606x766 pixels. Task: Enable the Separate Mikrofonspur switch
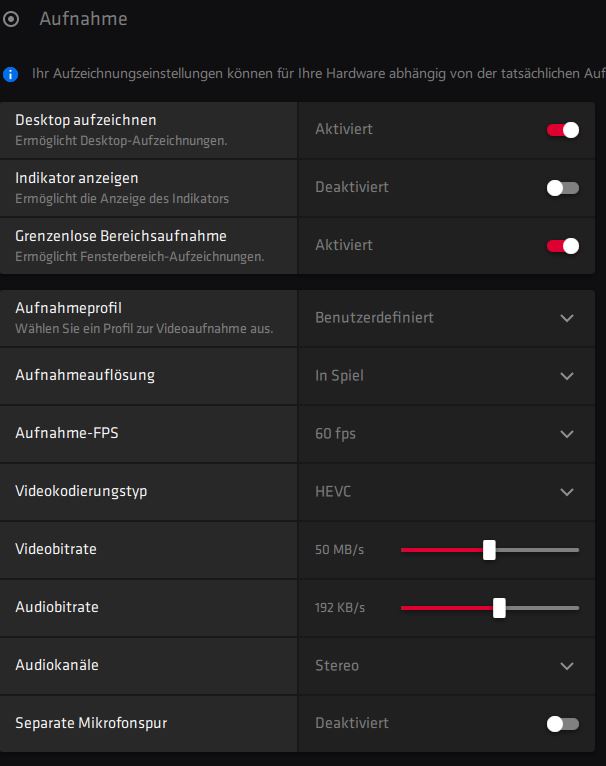tap(563, 724)
